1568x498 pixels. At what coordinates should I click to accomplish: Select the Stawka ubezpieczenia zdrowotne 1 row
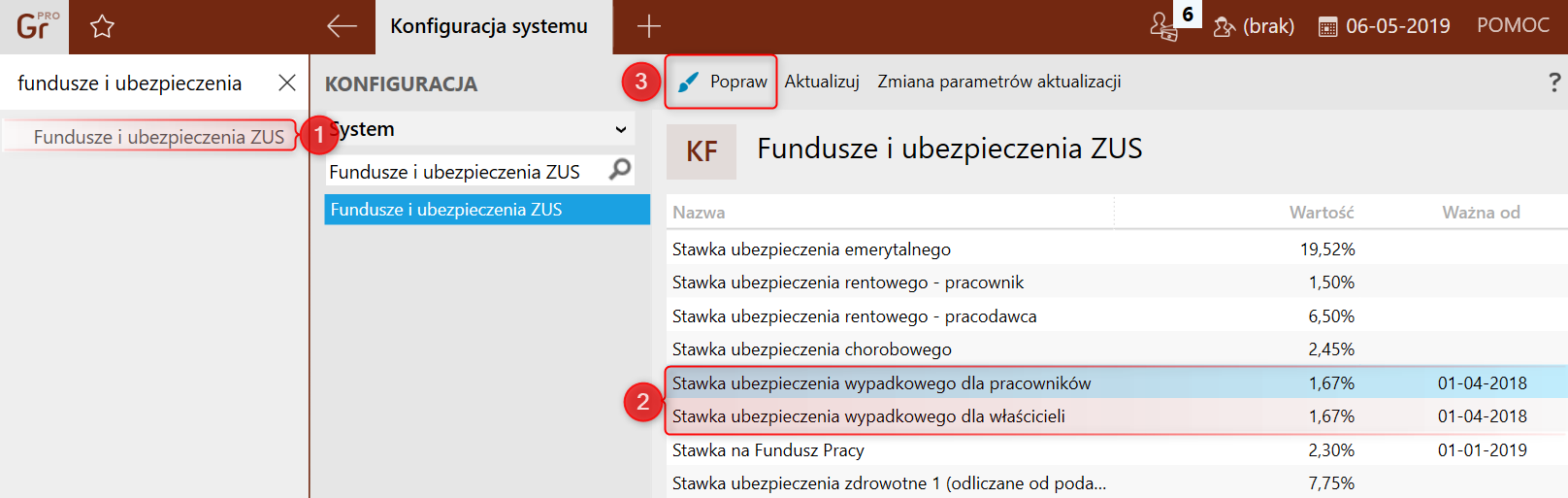pyautogui.click(x=1116, y=483)
